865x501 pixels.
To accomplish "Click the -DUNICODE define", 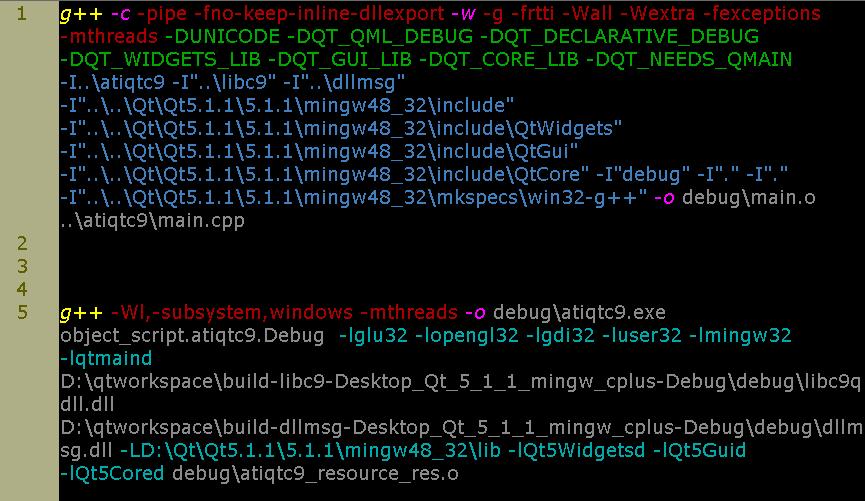I will coord(223,36).
